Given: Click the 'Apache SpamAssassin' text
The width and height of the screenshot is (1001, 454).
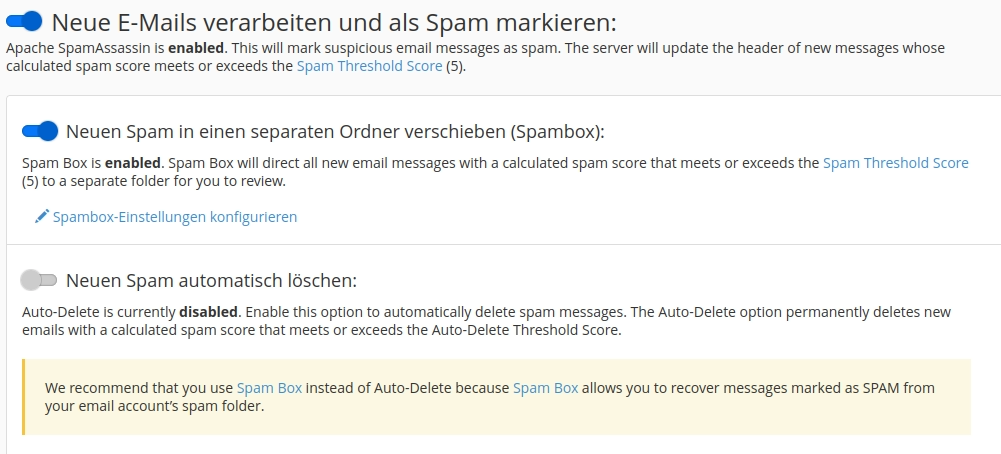Looking at the screenshot, I should pos(70,48).
